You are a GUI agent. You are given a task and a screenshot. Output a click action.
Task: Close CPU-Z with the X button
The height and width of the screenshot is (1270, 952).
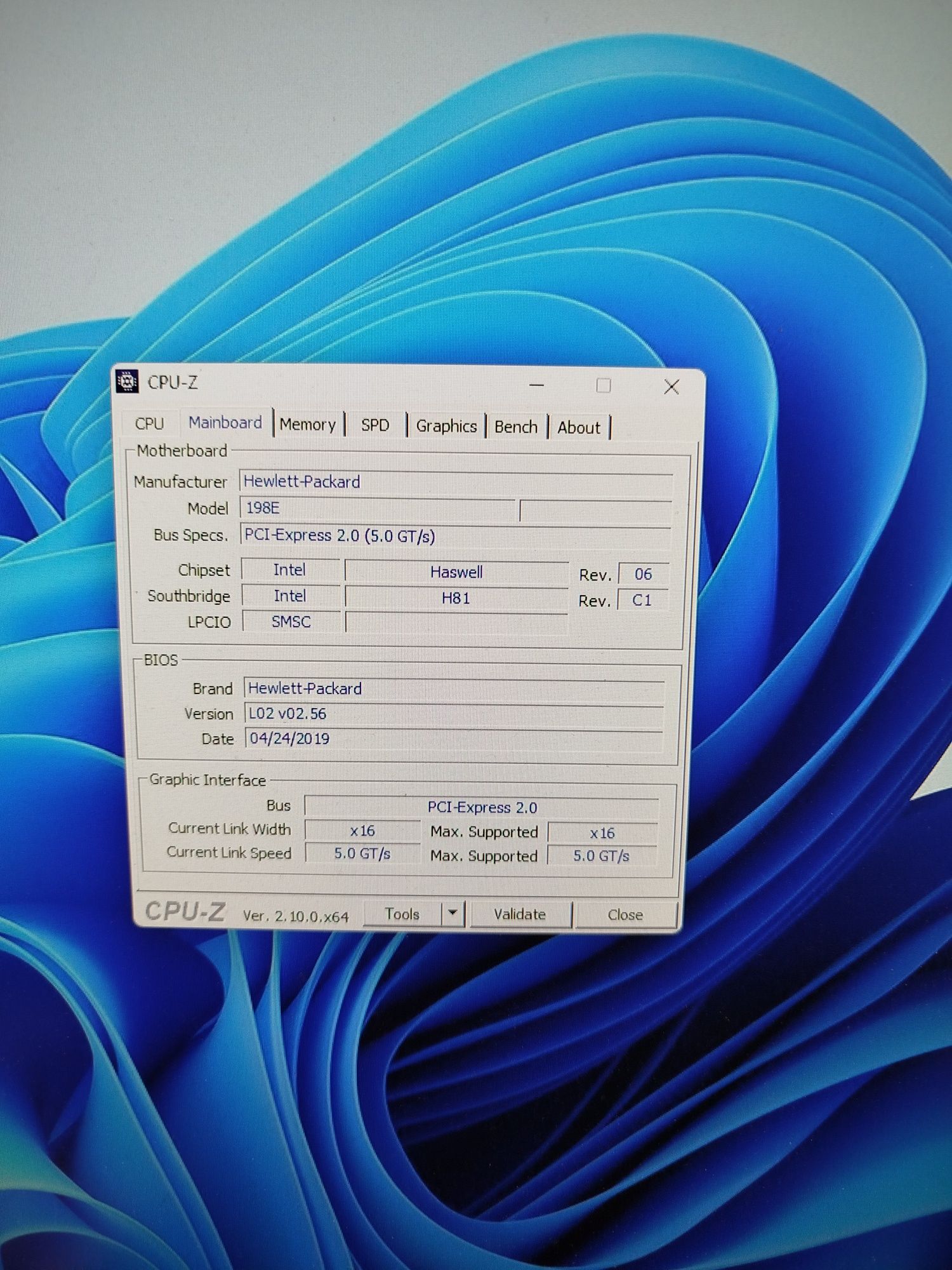pos(671,387)
